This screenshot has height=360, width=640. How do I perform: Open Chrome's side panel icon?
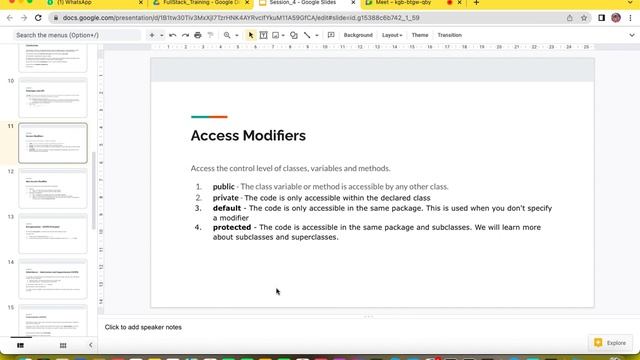601,18
